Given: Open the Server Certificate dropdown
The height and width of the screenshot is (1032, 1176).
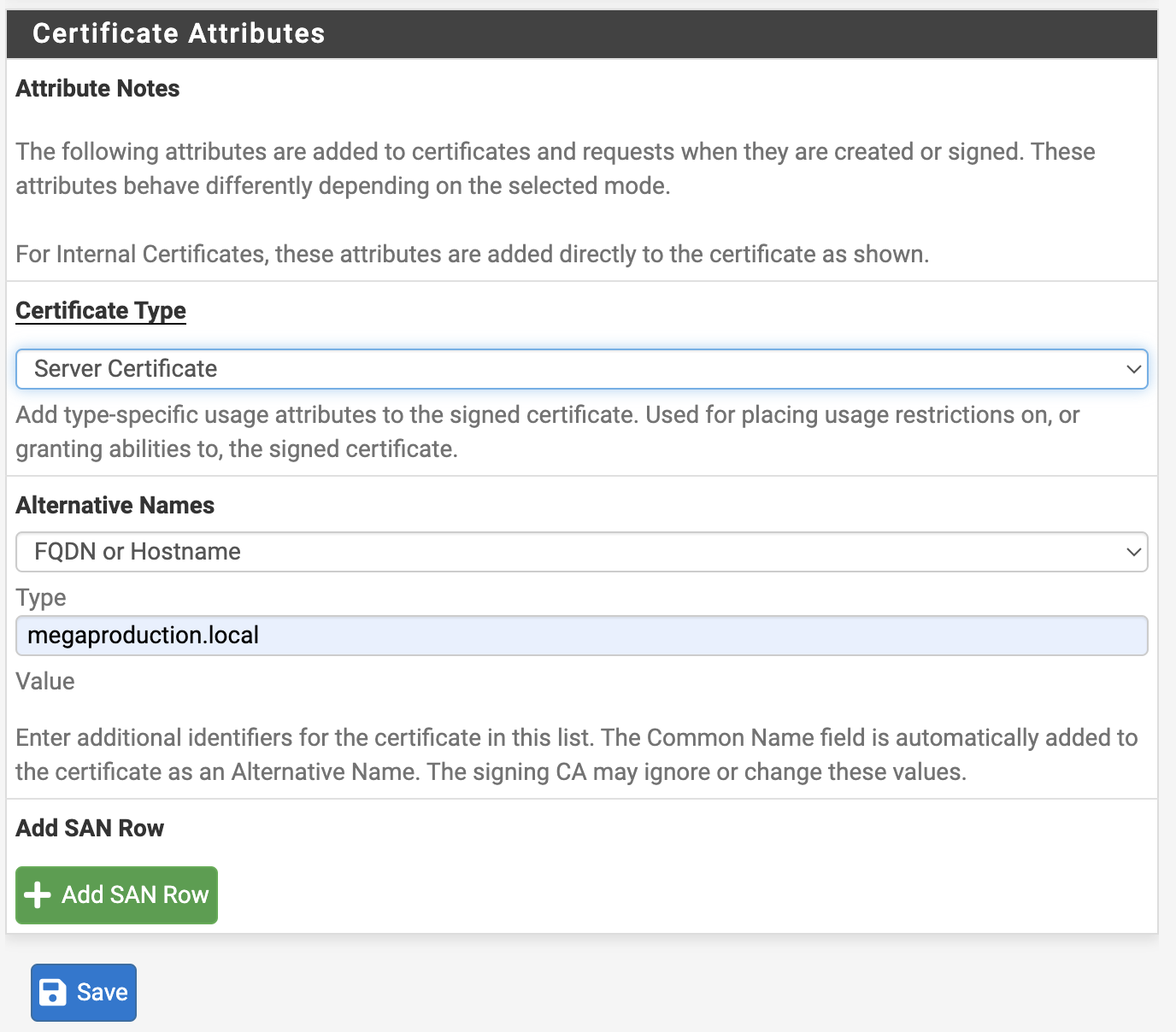Looking at the screenshot, I should (x=581, y=369).
